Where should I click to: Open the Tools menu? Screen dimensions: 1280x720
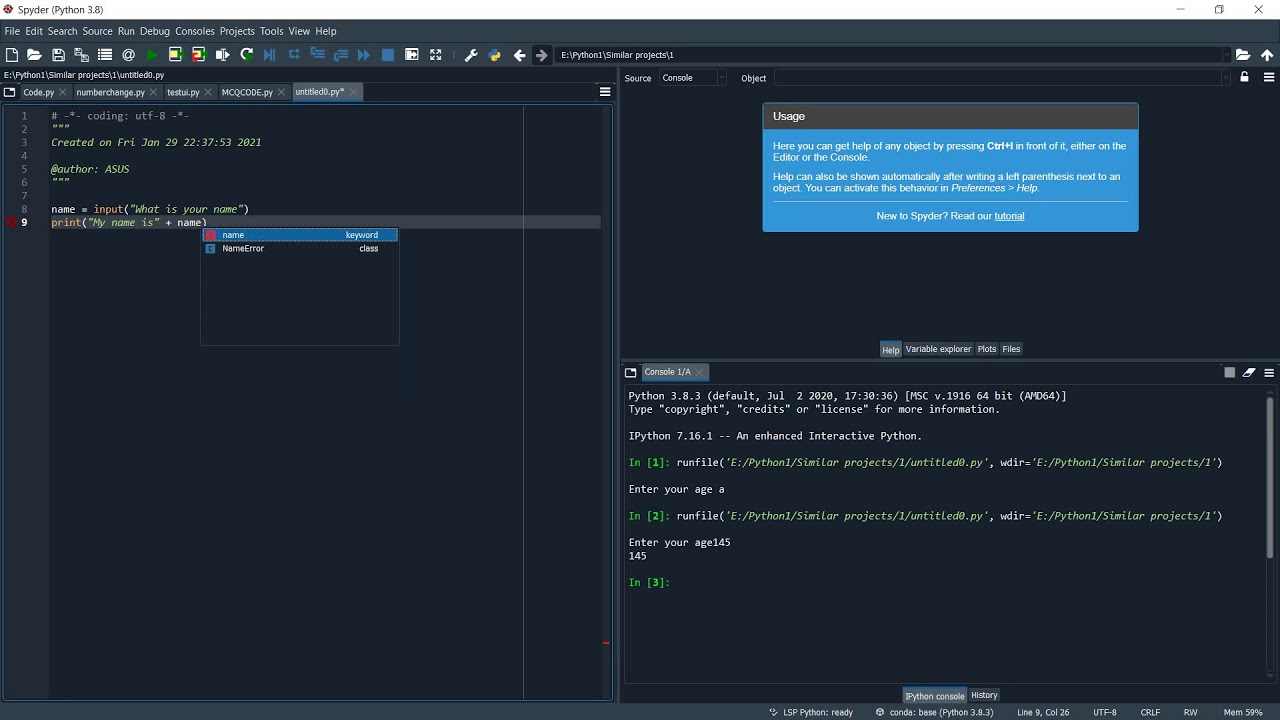[x=272, y=31]
